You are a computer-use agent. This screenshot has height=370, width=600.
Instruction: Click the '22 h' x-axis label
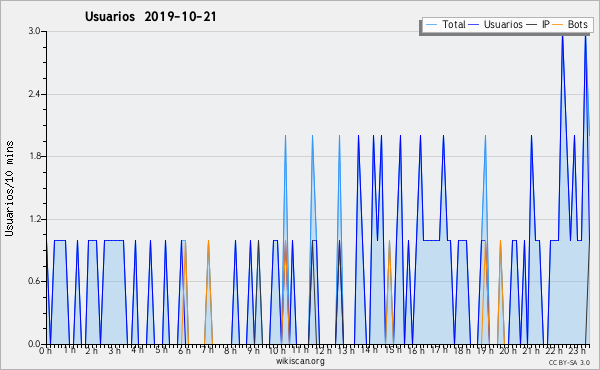[554, 350]
